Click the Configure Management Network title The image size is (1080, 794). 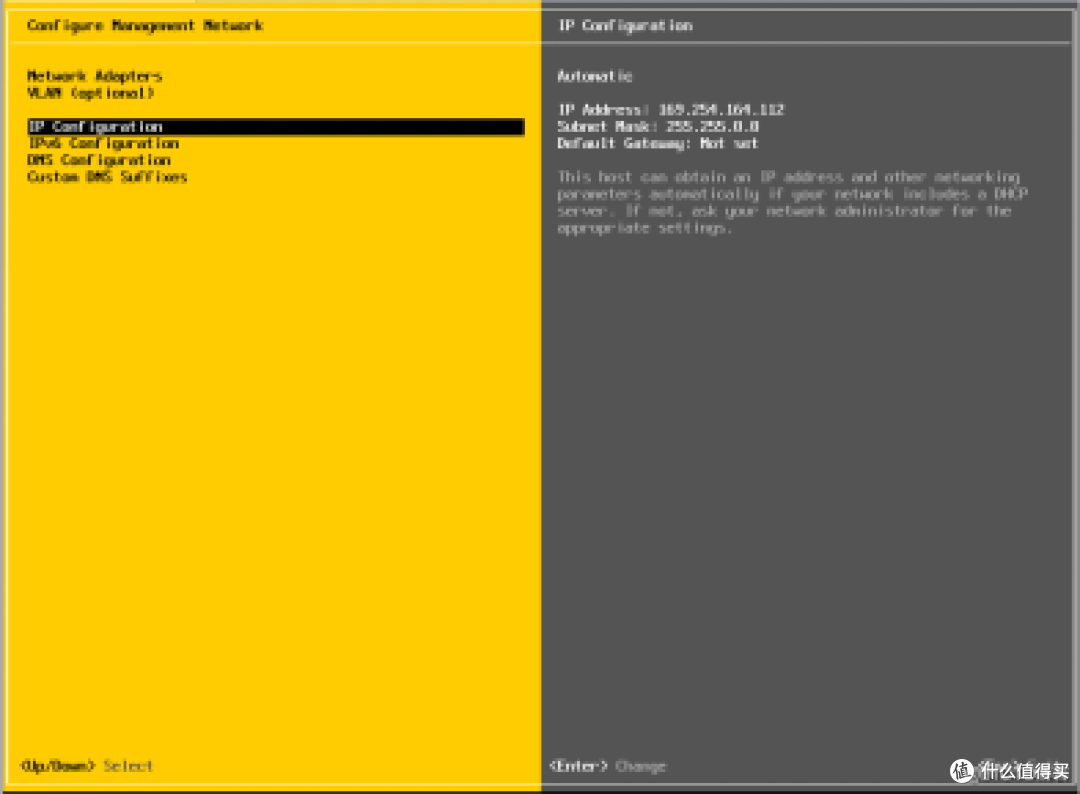tap(145, 25)
